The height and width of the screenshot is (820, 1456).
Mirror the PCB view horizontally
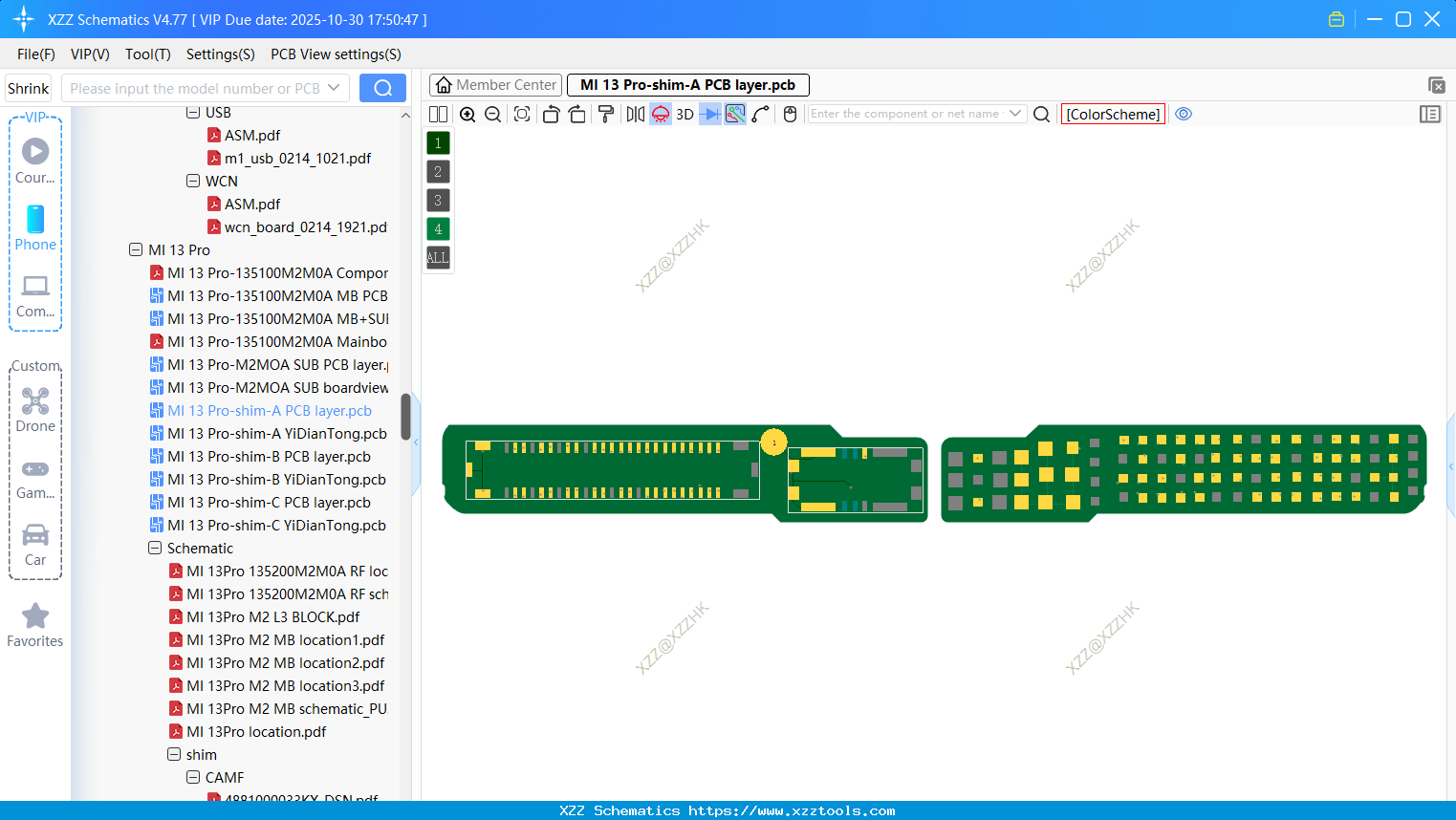click(635, 114)
